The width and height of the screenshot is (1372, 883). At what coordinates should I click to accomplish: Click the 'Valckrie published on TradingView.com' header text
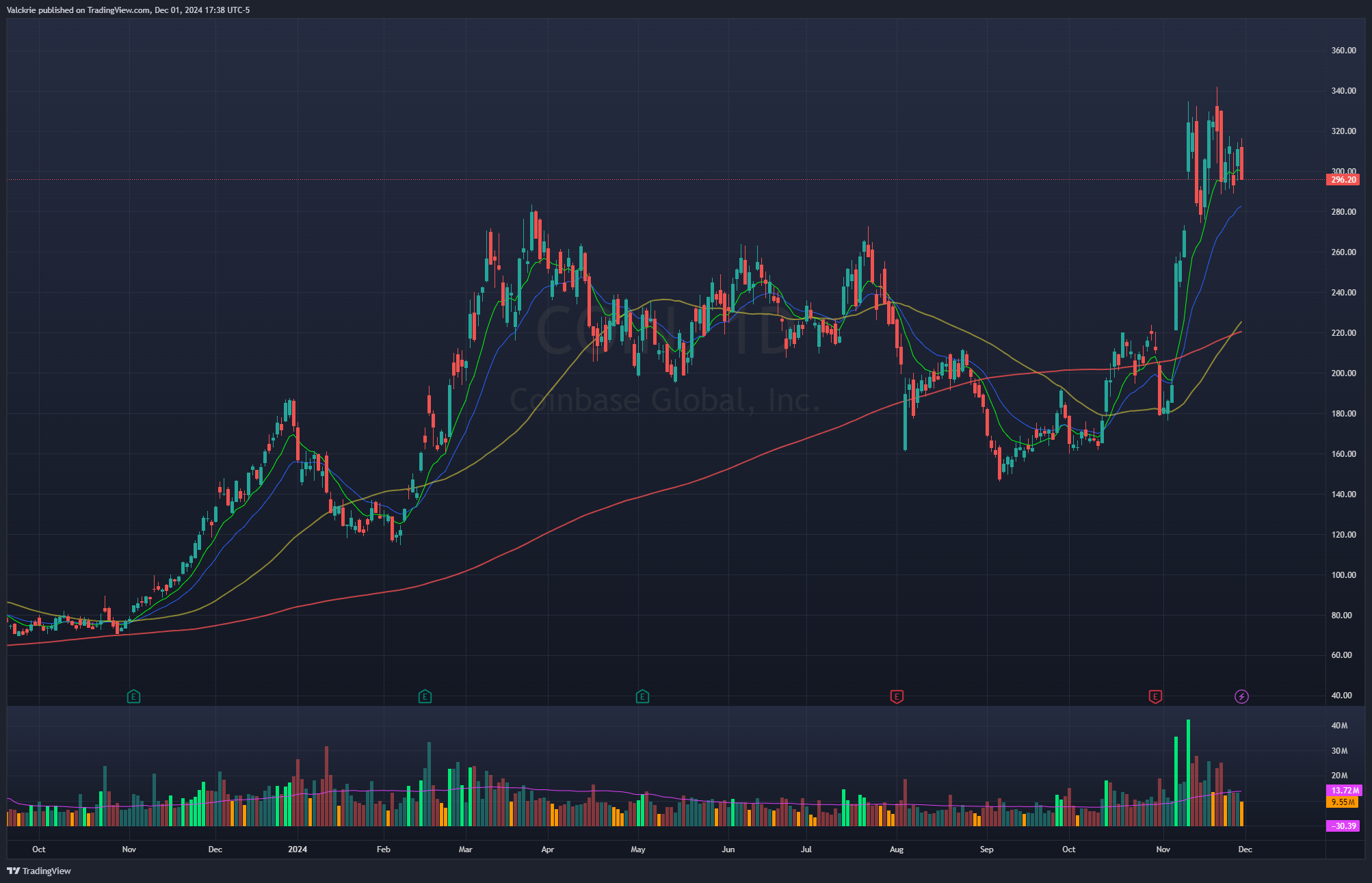tap(129, 10)
